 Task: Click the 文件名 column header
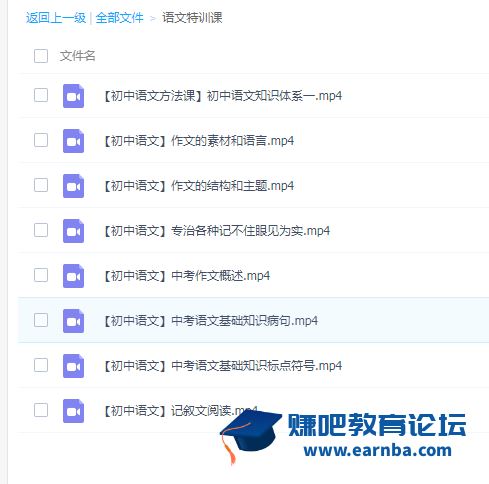77,56
